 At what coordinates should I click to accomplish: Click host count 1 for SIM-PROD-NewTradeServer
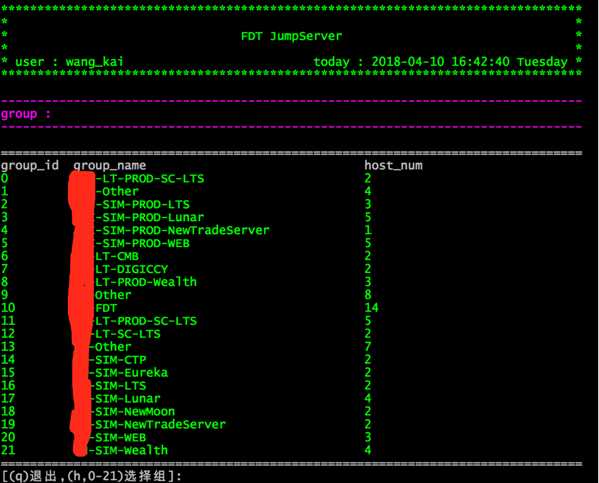pyautogui.click(x=368, y=230)
